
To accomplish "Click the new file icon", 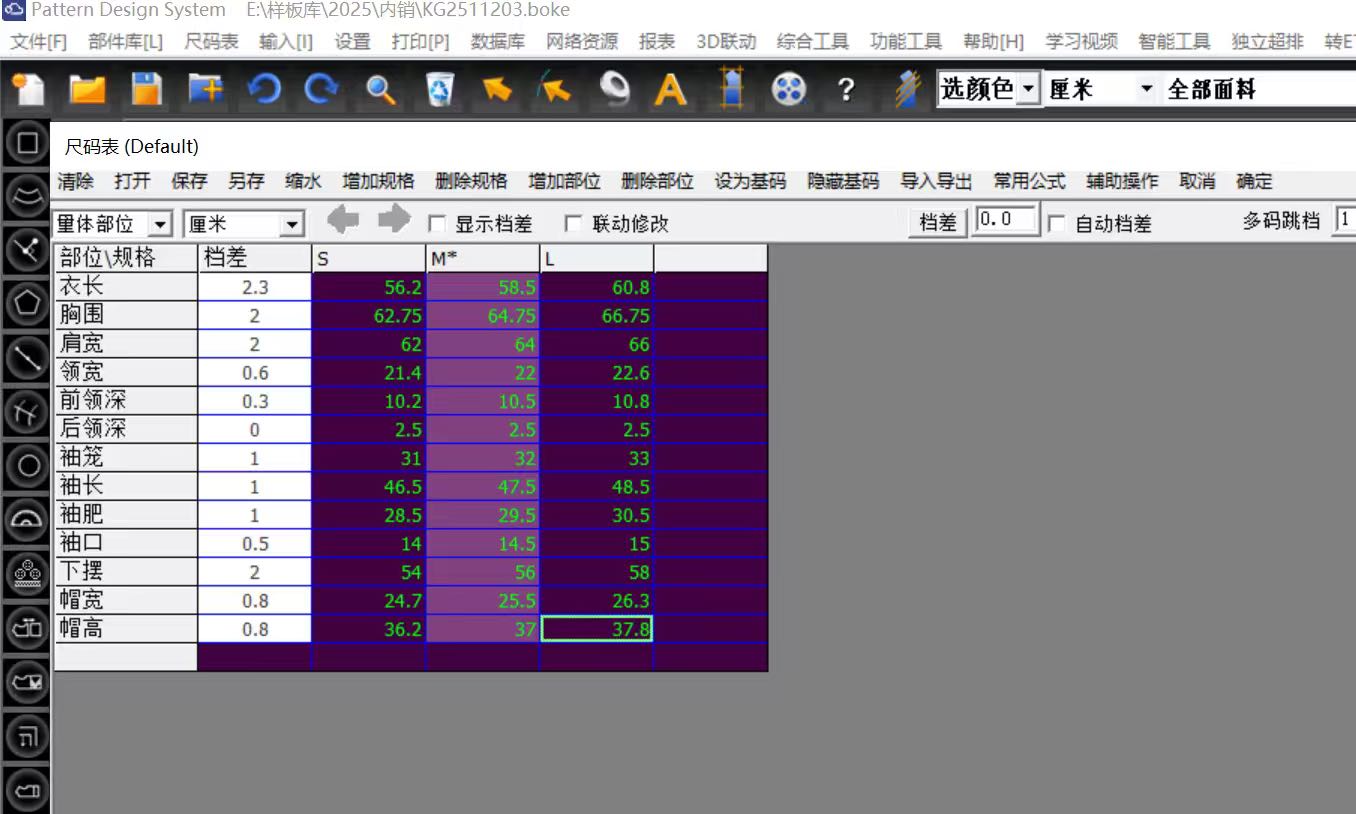I will tap(28, 90).
